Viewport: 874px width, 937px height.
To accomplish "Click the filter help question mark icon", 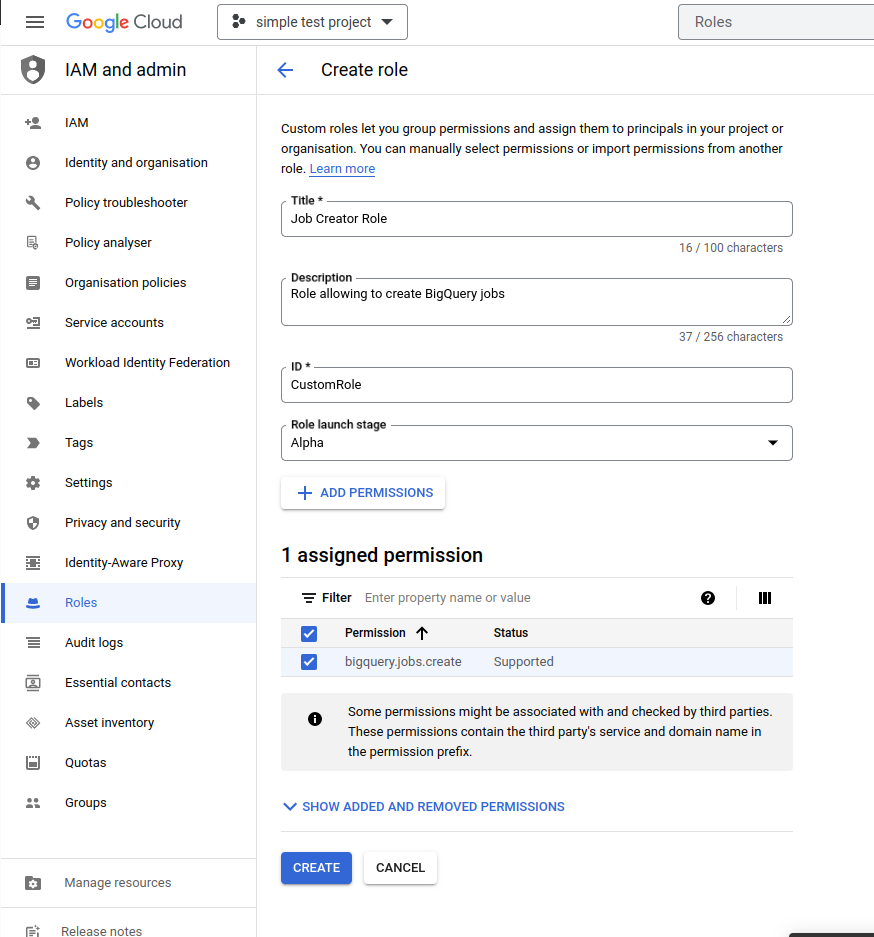I will [x=708, y=598].
